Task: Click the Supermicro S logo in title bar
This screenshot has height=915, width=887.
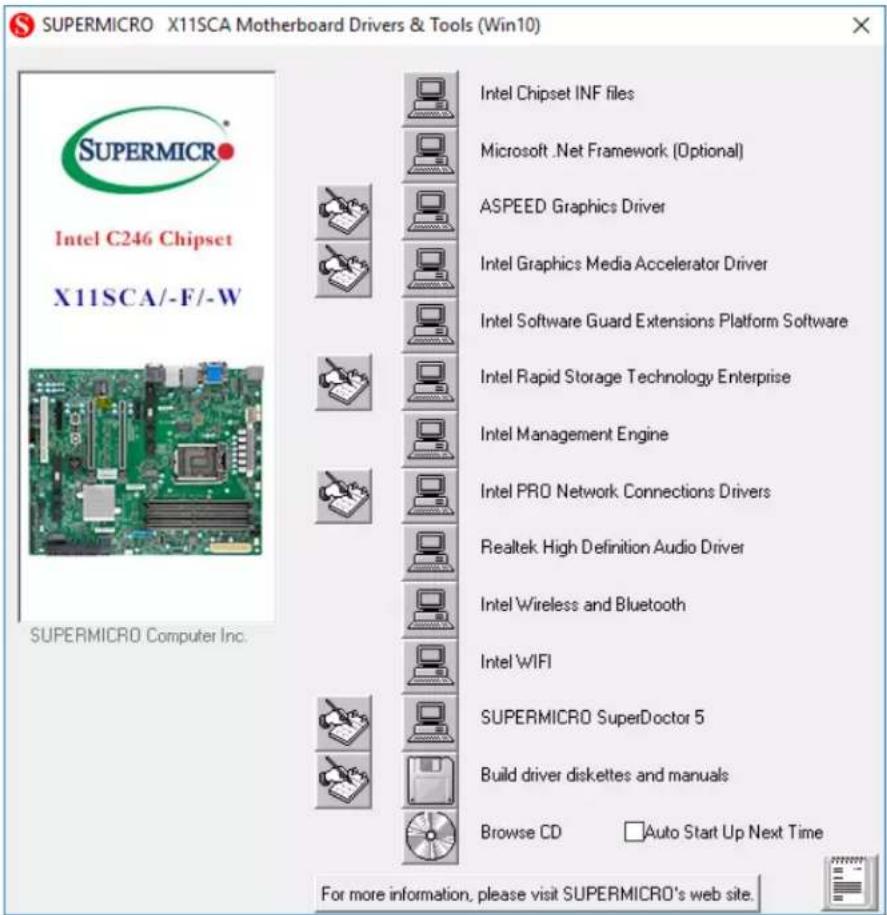Action: coord(22,26)
